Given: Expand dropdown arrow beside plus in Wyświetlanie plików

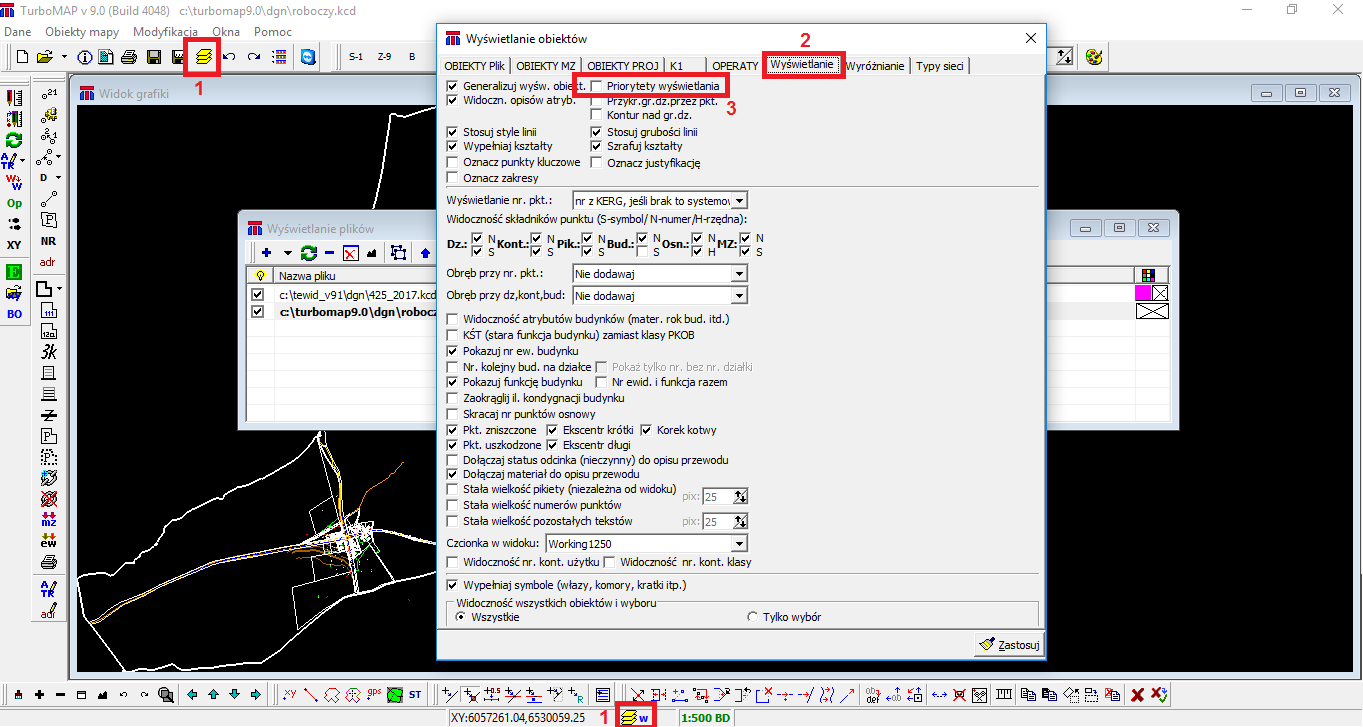Looking at the screenshot, I should coord(288,253).
